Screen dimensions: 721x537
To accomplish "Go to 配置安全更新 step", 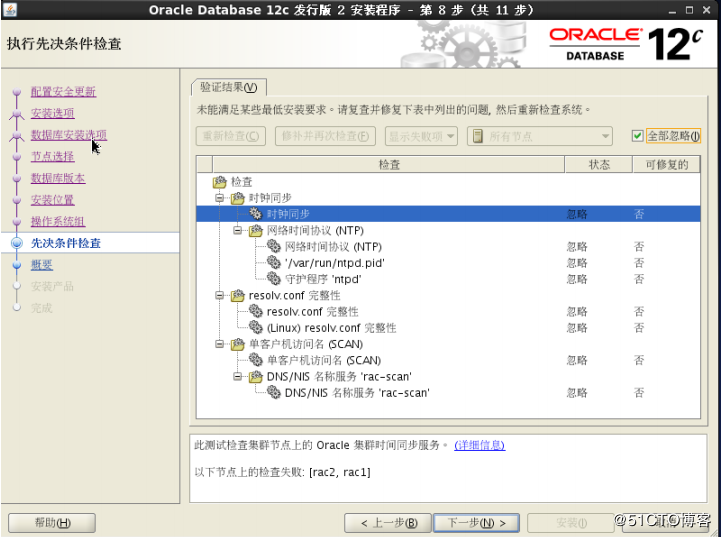I will (63, 91).
